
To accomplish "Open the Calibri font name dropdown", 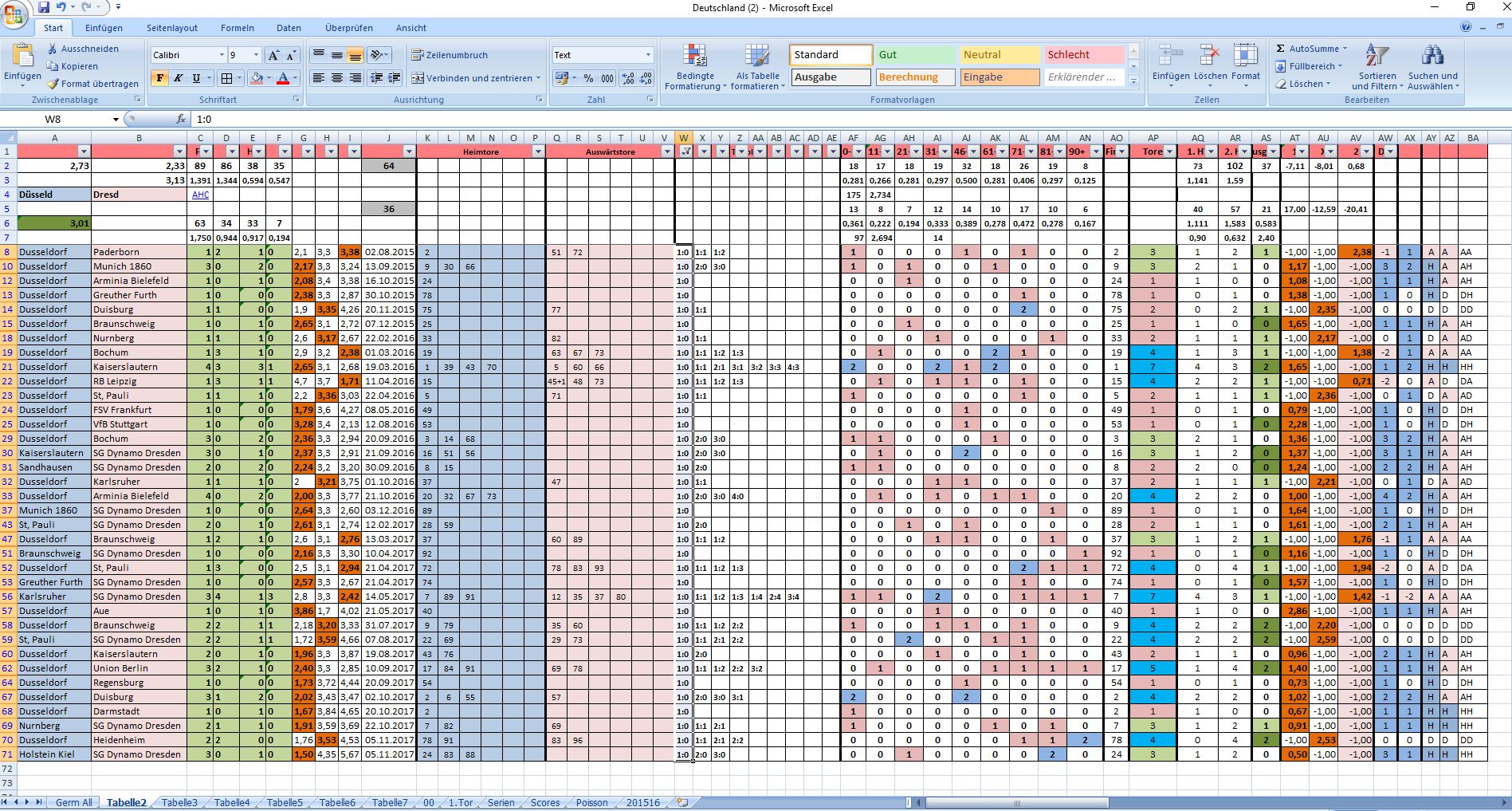I will tap(222, 55).
